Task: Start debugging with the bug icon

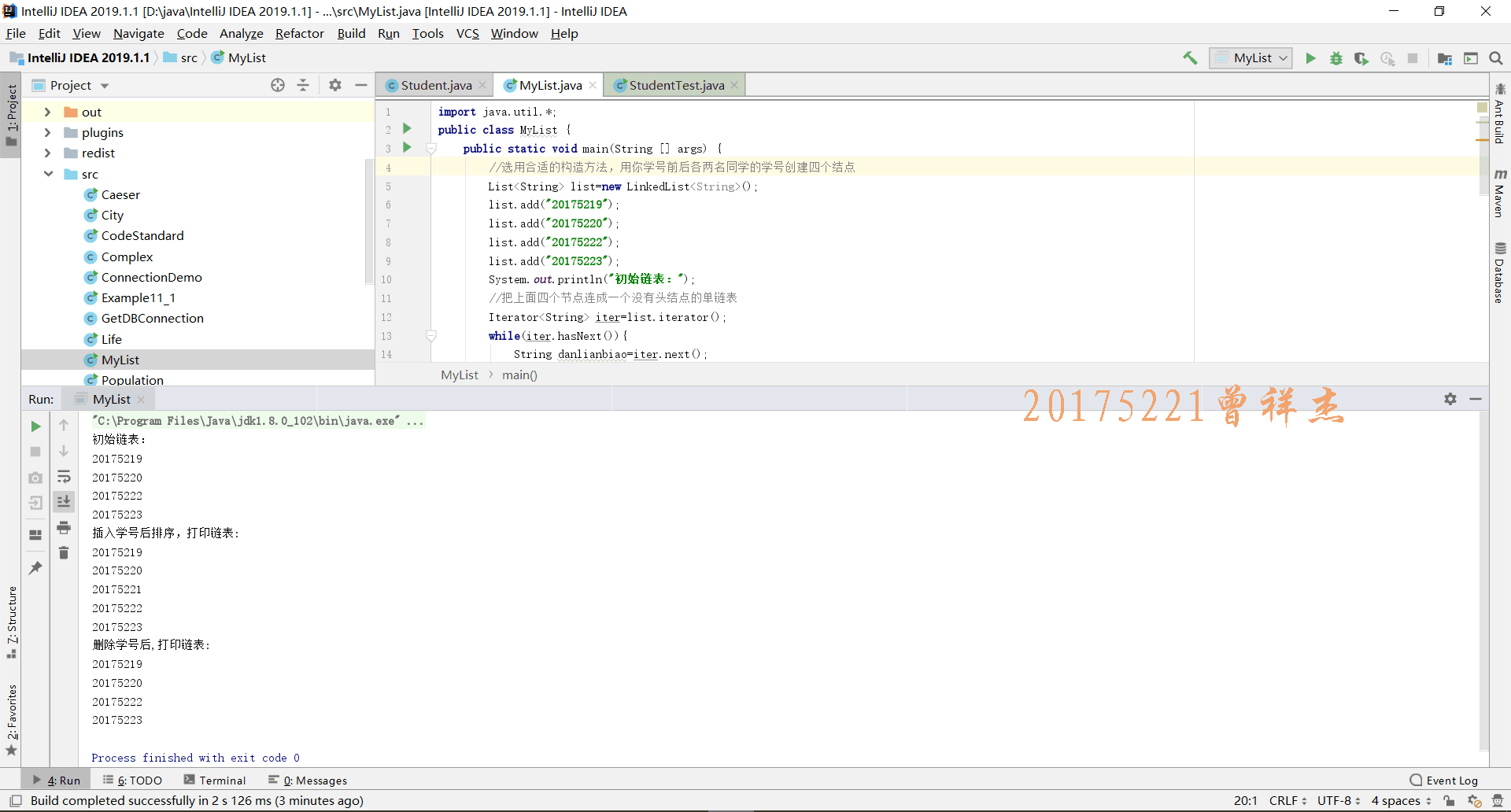Action: pyautogui.click(x=1336, y=58)
